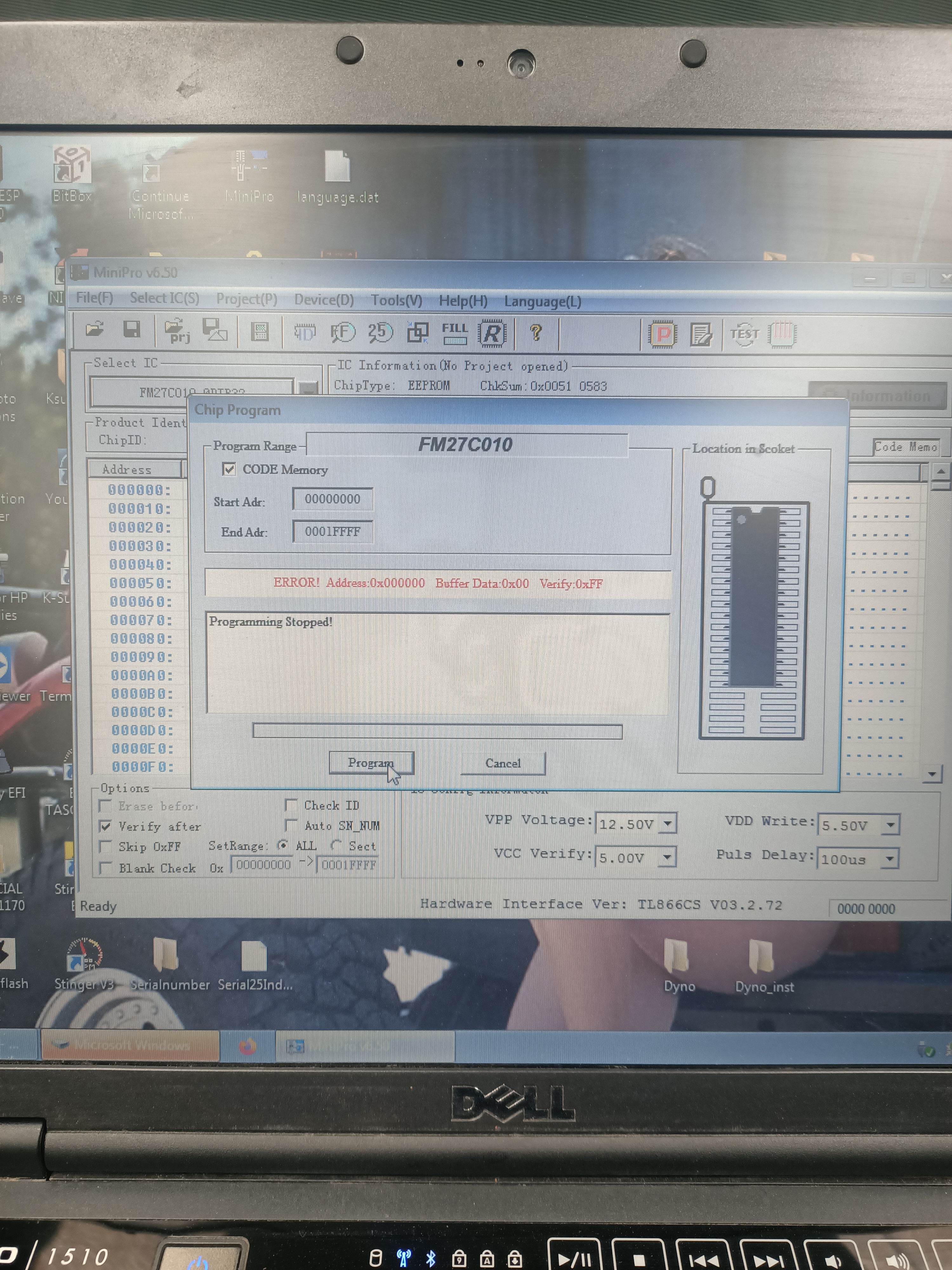Select the Stinger V3 desktop shortcut
Screen dimensions: 952x1270
tap(84, 965)
